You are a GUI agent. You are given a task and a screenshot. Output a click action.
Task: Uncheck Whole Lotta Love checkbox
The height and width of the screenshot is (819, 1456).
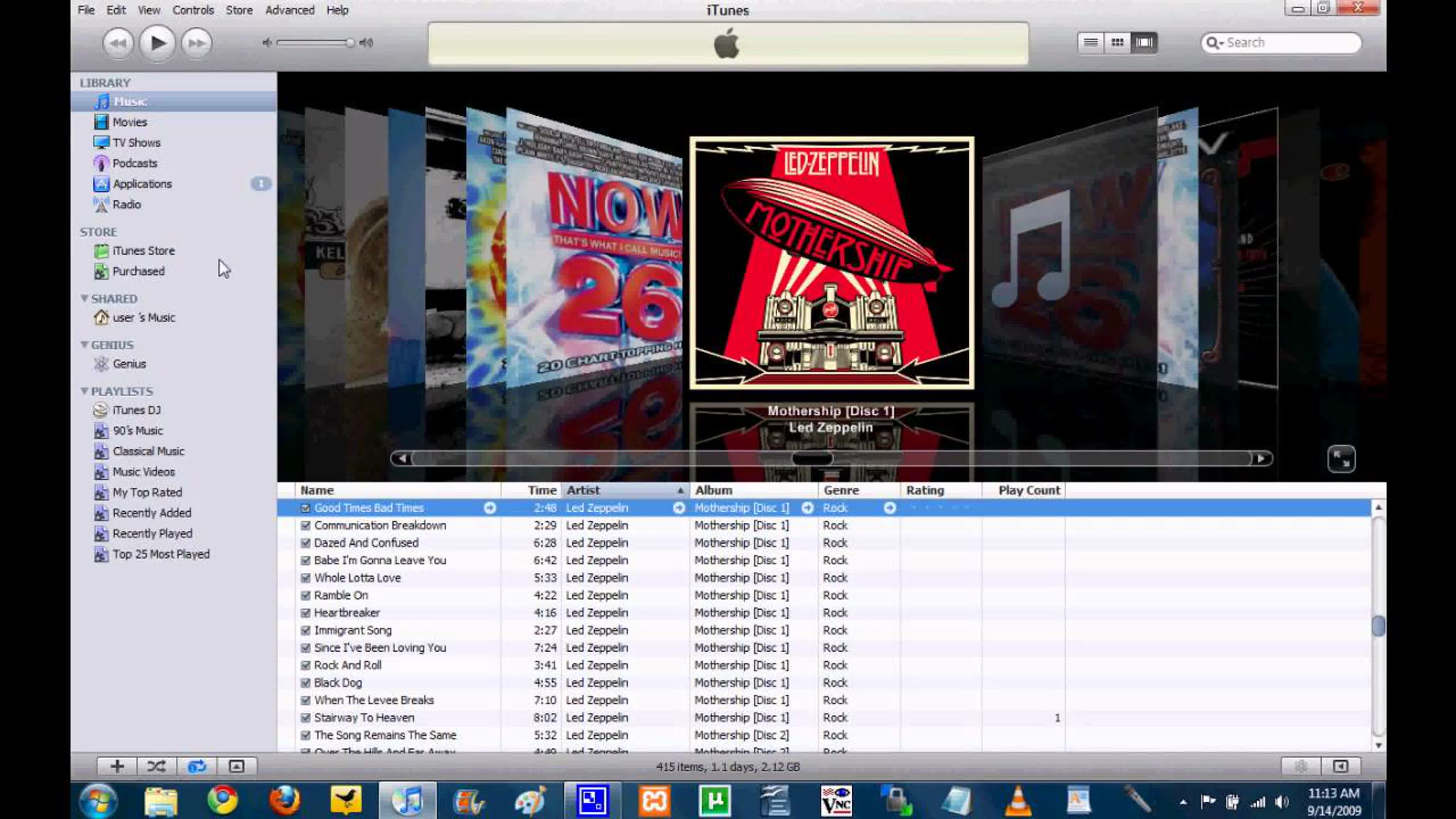(305, 578)
